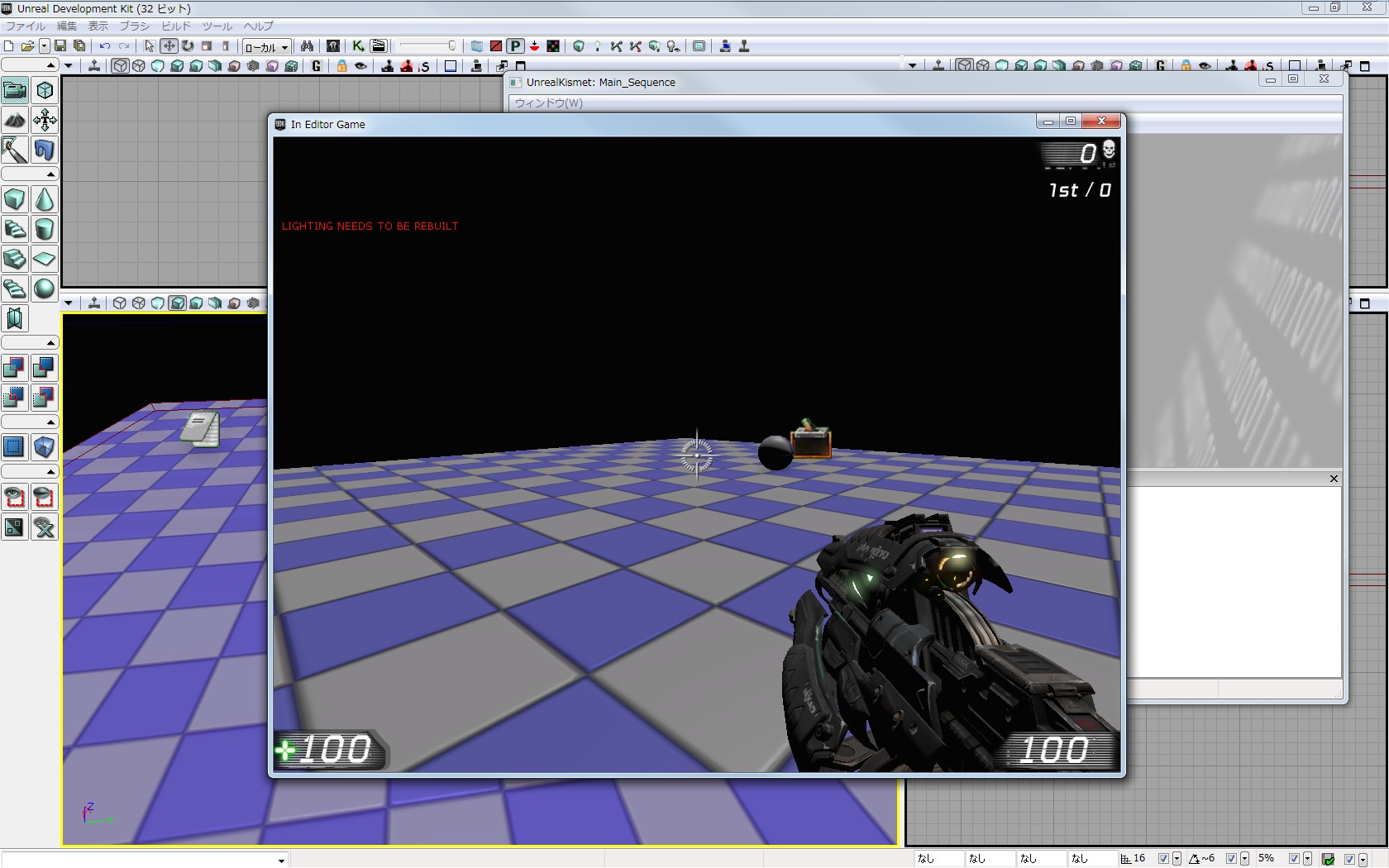The width and height of the screenshot is (1389, 868).
Task: Toggle scale snapping checkbox next to 5%
Action: point(1294,859)
